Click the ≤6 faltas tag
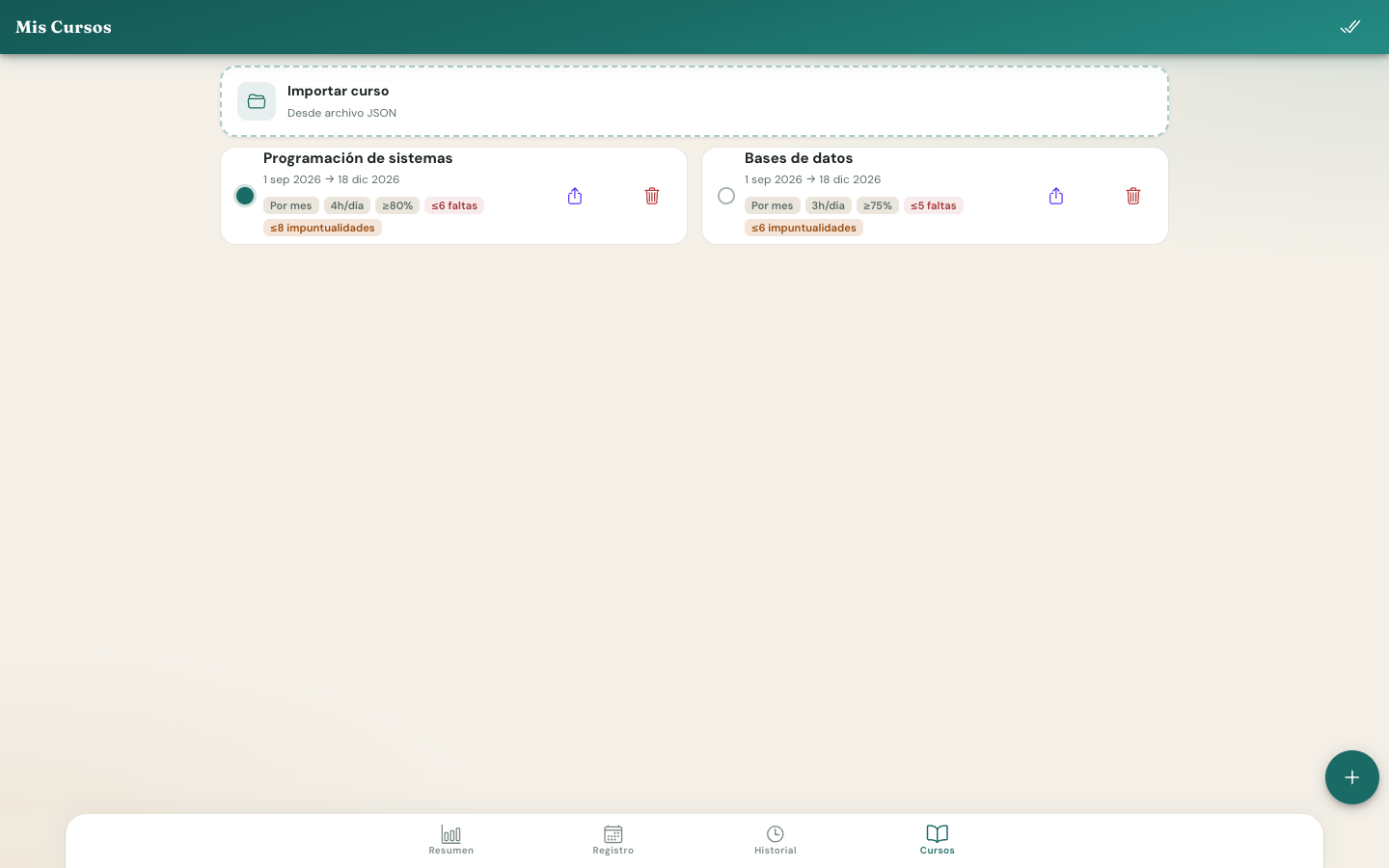 click(454, 205)
